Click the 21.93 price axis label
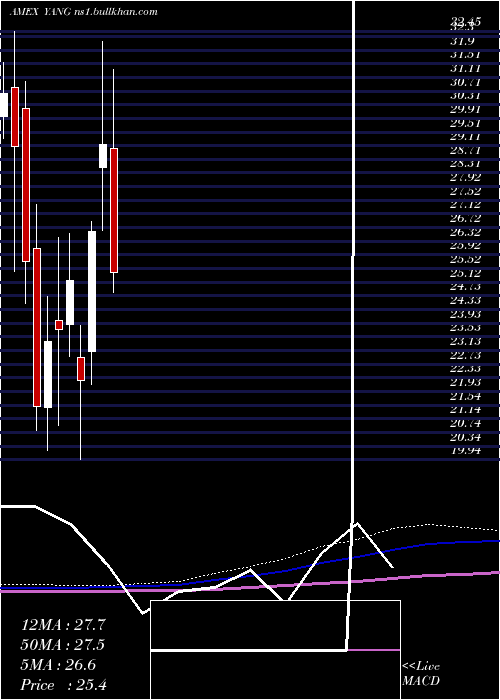 tap(465, 383)
